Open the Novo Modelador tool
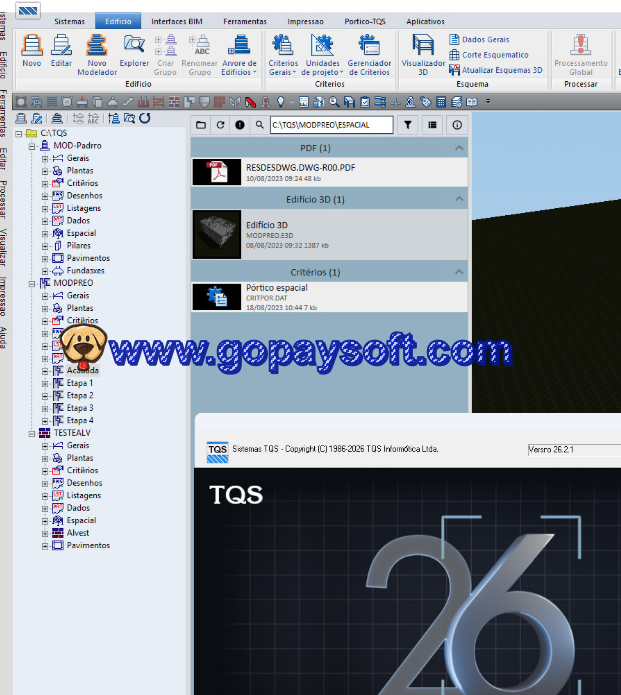 pos(97,49)
